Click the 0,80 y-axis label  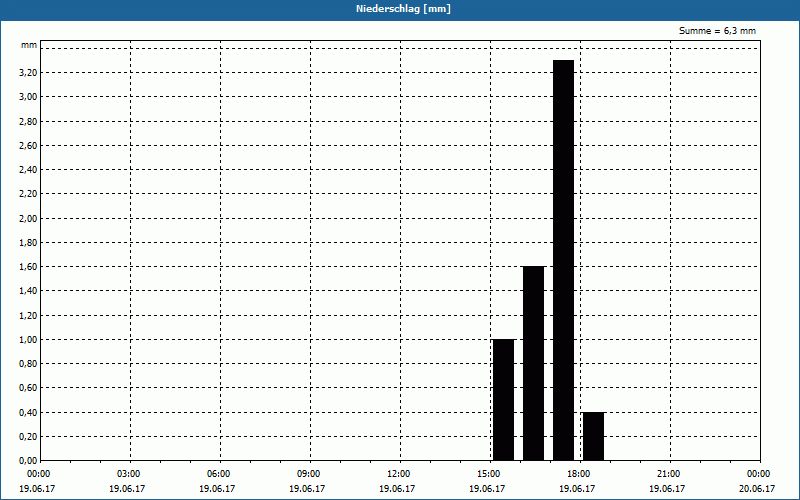click(28, 364)
